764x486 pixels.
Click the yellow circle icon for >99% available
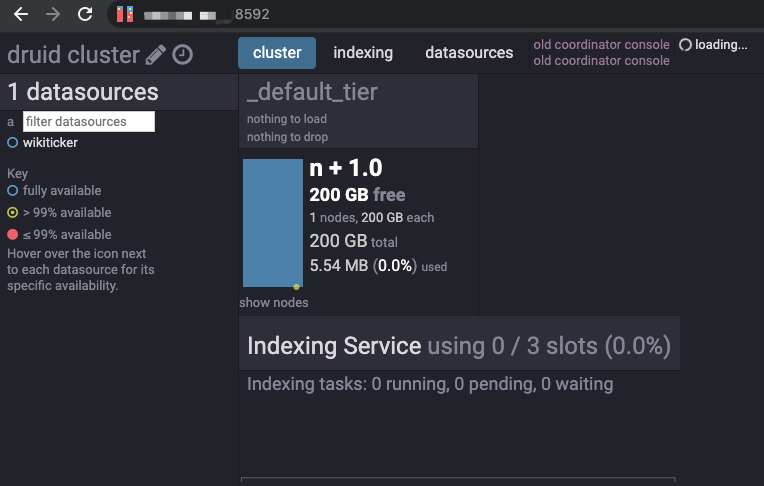(13, 213)
